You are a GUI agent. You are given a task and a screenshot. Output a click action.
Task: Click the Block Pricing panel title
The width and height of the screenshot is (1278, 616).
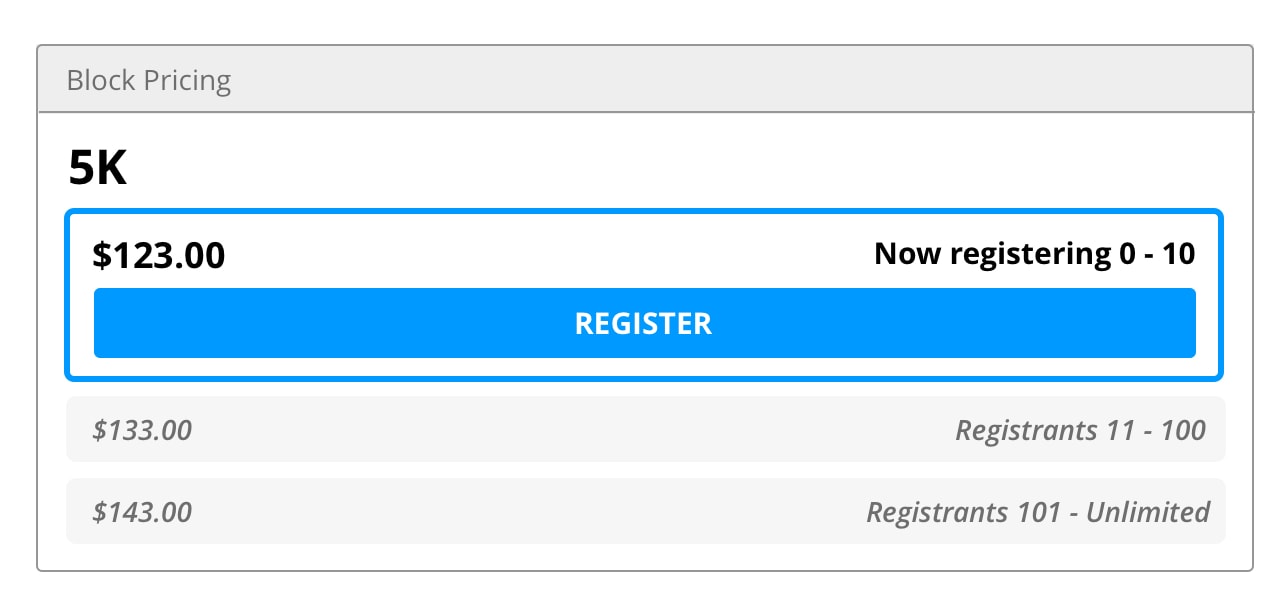click(x=149, y=80)
